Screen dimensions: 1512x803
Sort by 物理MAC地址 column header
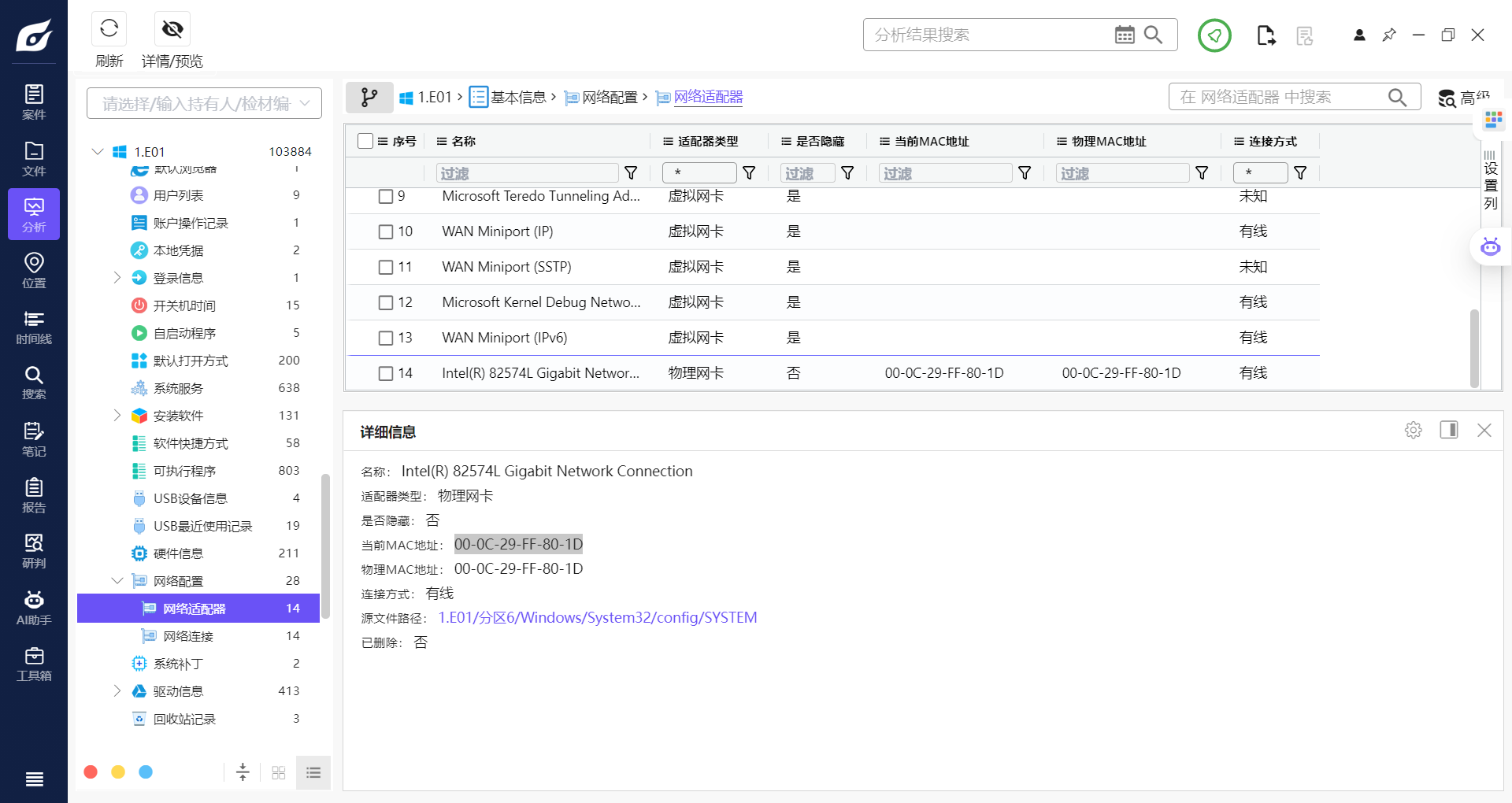click(x=1109, y=141)
